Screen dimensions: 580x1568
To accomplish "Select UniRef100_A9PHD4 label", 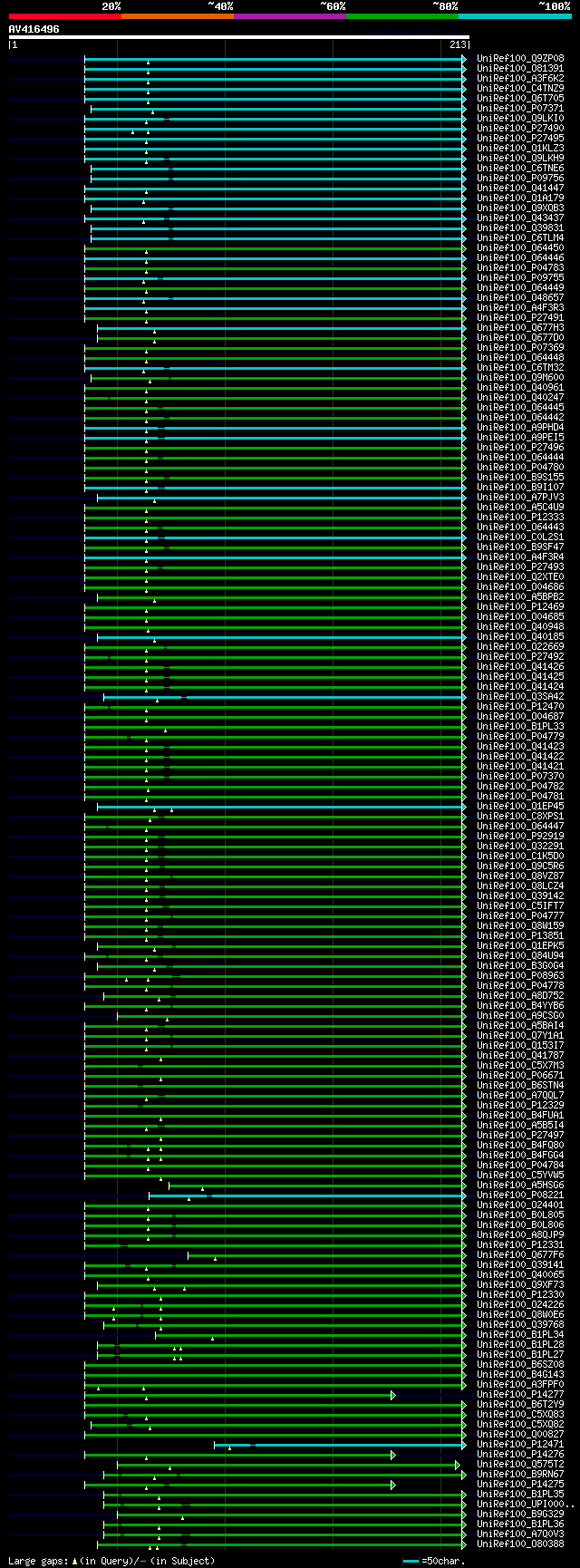I will pos(520,428).
